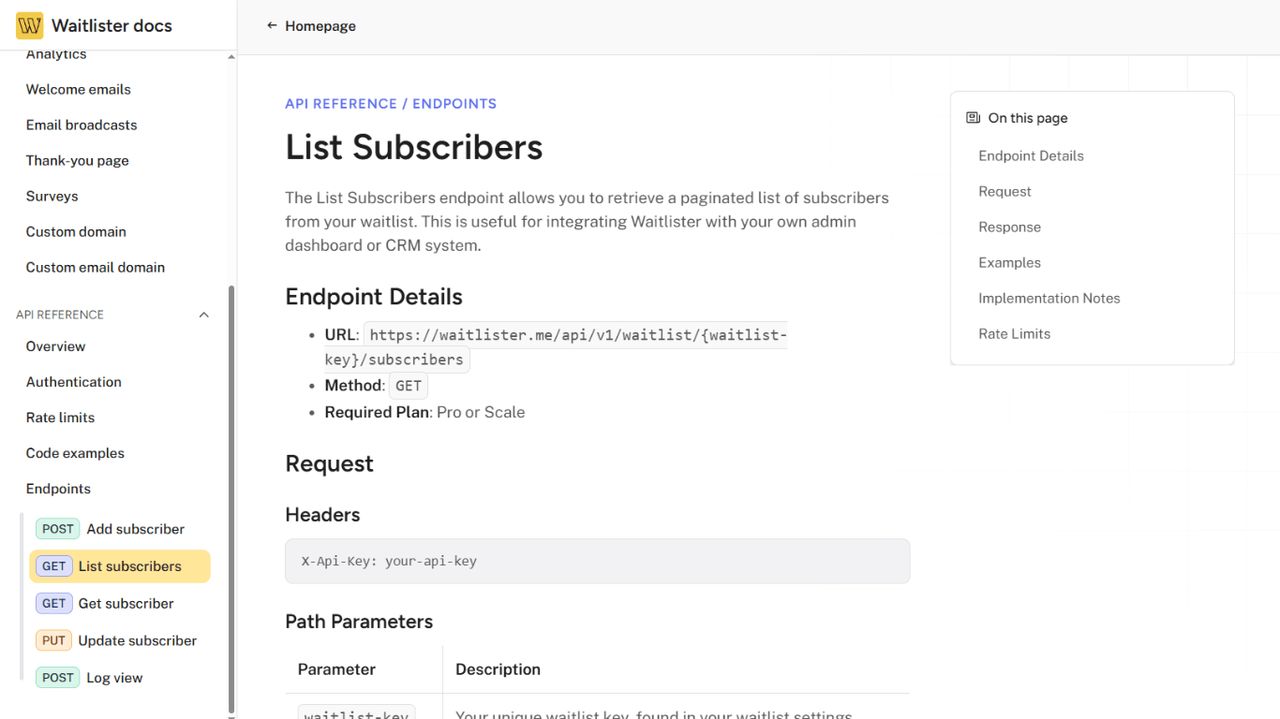Image resolution: width=1280 pixels, height=719 pixels.
Task: Click the On this page panel icon
Action: (971, 117)
